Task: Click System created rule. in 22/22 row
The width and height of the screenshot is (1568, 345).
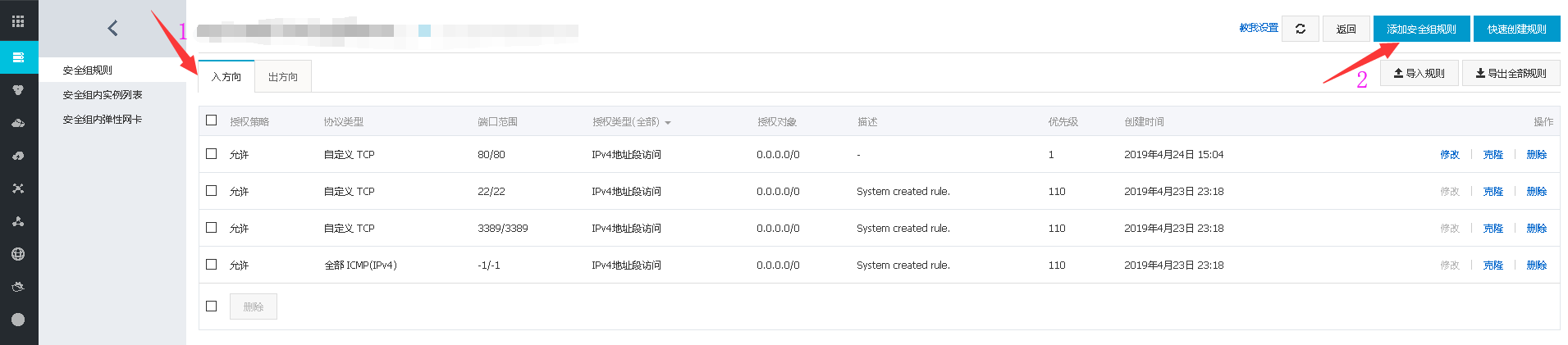Action: point(903,192)
